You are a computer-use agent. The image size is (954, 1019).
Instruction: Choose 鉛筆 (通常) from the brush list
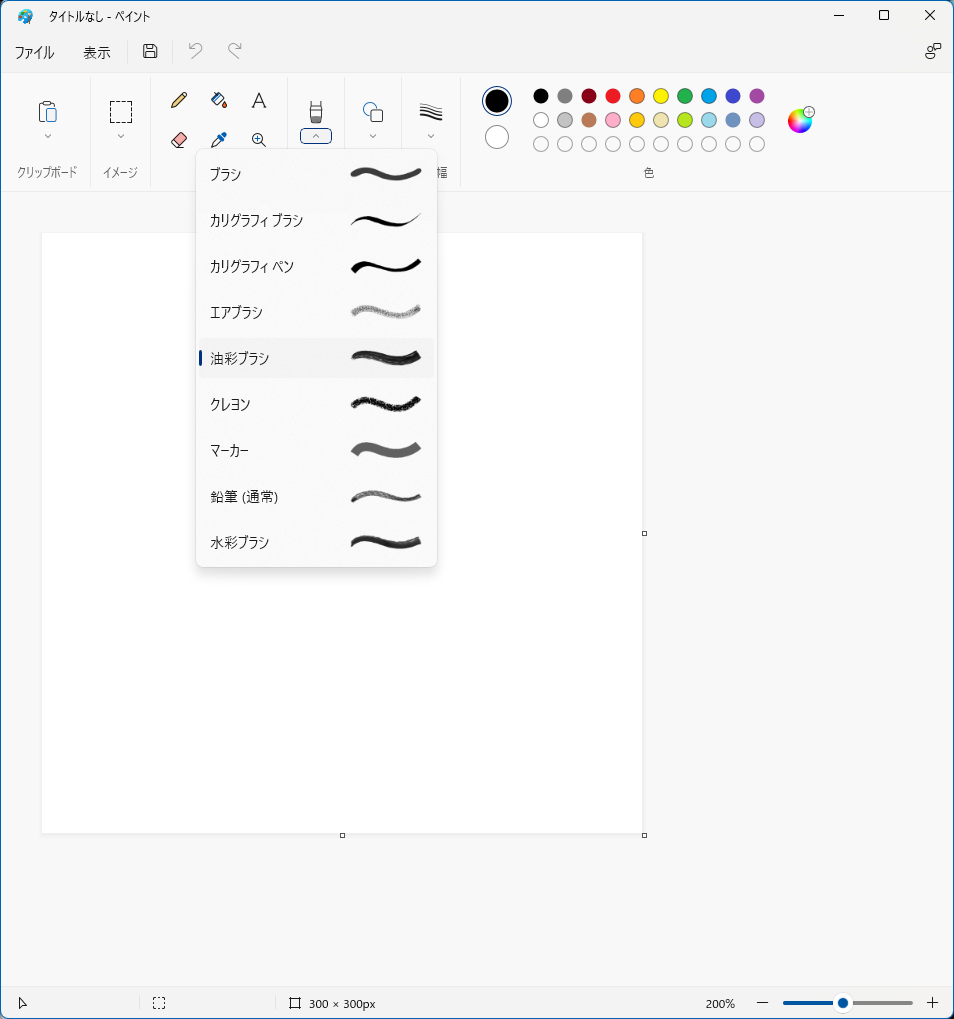click(x=316, y=497)
